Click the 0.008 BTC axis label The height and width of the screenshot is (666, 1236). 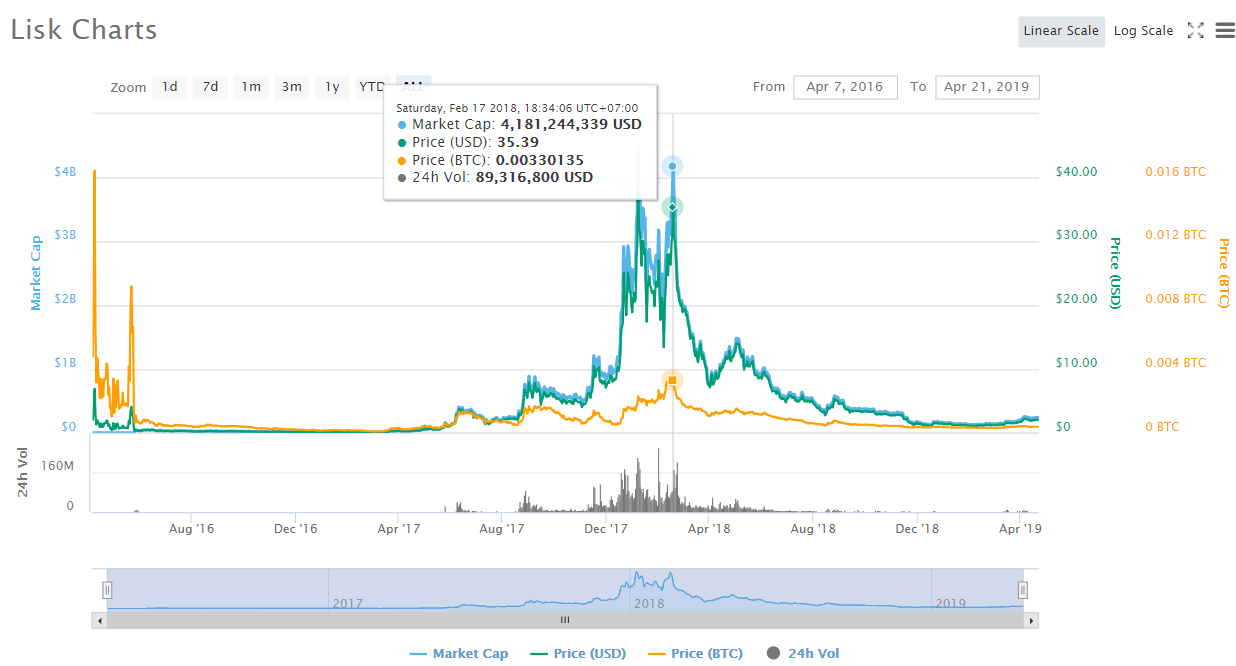click(1175, 299)
